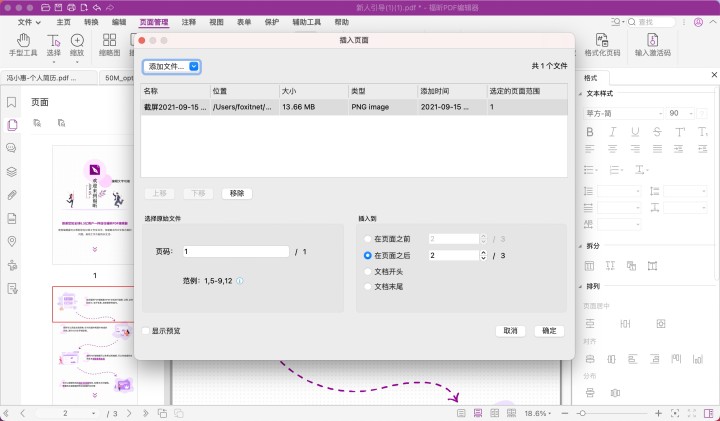This screenshot has width=720, height=421.
Task: Switch to the Protect (保护) ribbon tab
Action: pyautogui.click(x=272, y=21)
